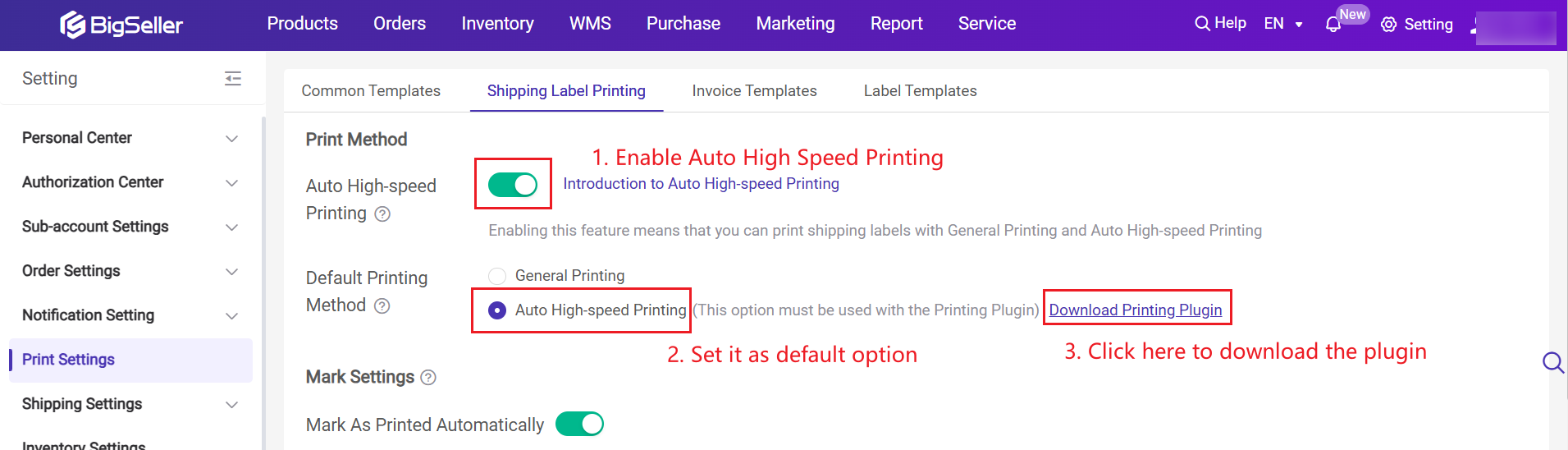Open the notification bell icon
Screen dimensions: 1568x450
(x=1333, y=25)
